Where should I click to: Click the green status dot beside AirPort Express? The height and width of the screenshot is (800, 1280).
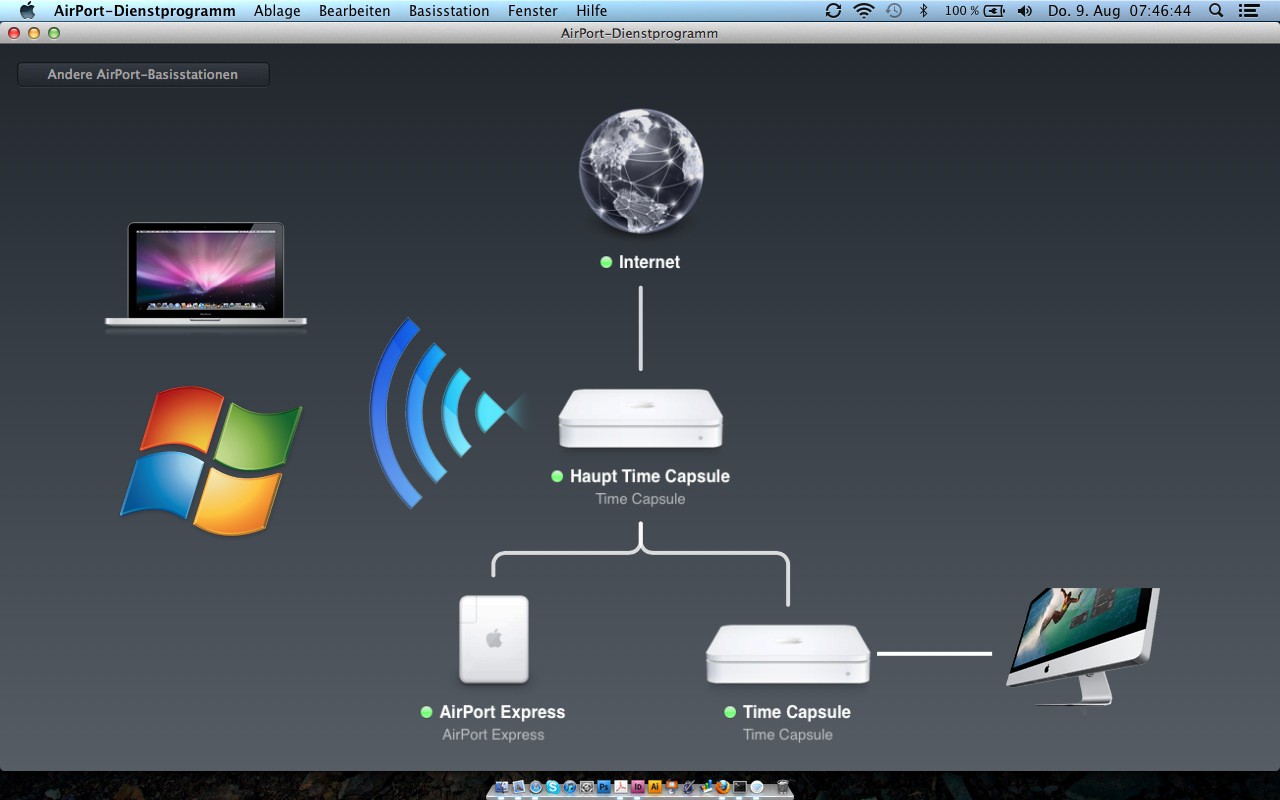click(x=427, y=712)
